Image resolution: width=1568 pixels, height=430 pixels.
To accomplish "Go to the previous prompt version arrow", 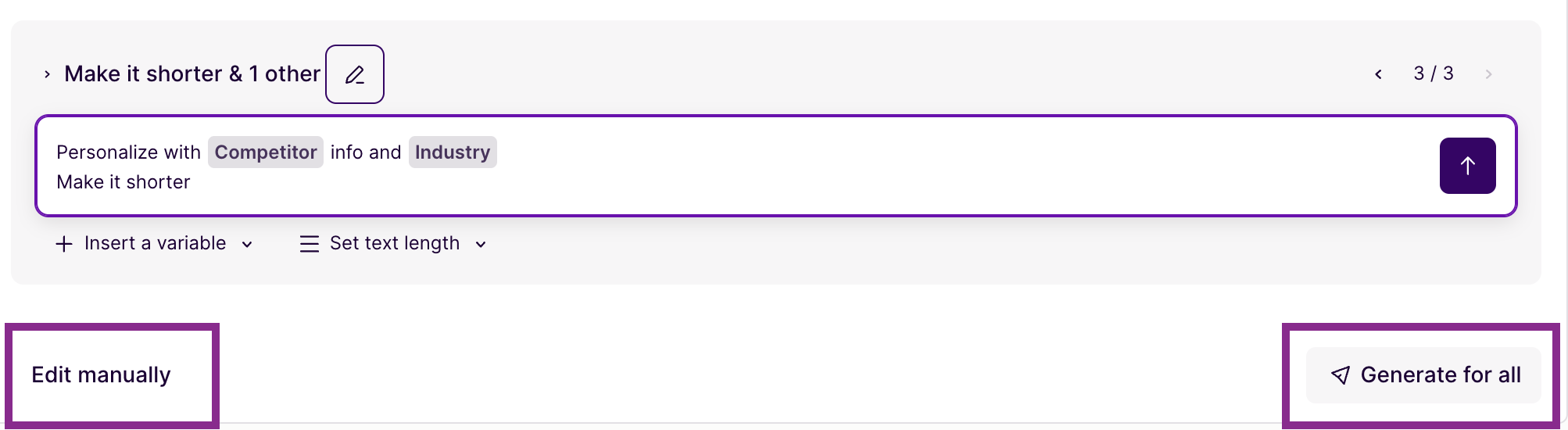I will [1378, 74].
